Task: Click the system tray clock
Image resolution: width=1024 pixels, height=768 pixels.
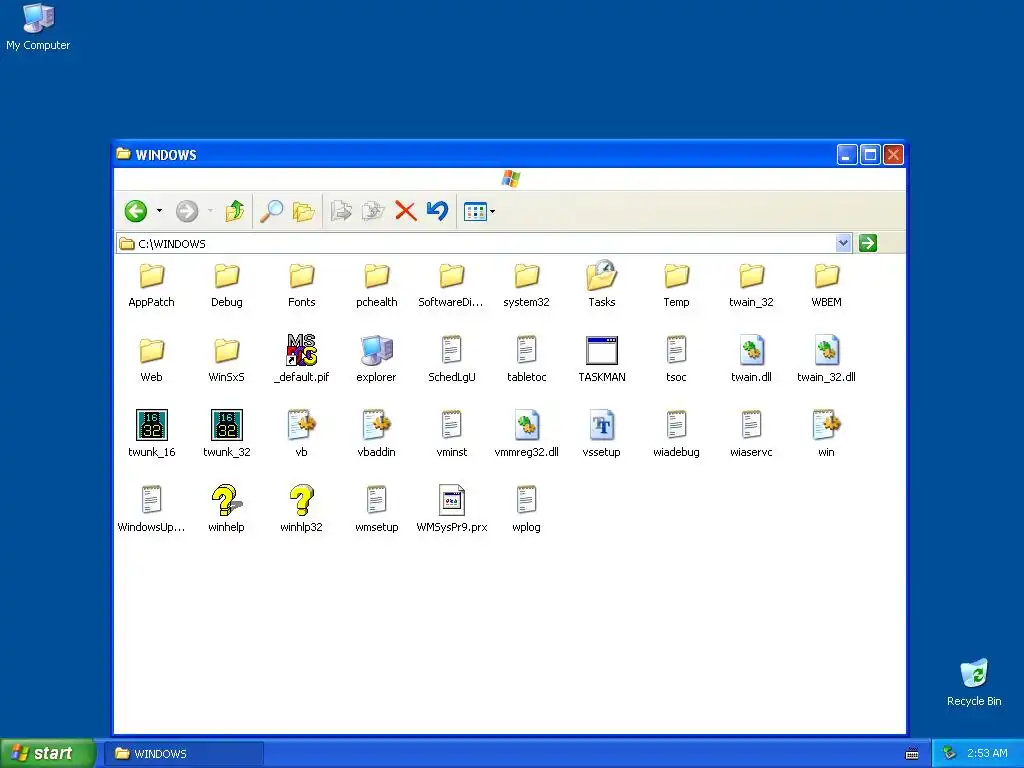Action: pyautogui.click(x=987, y=754)
